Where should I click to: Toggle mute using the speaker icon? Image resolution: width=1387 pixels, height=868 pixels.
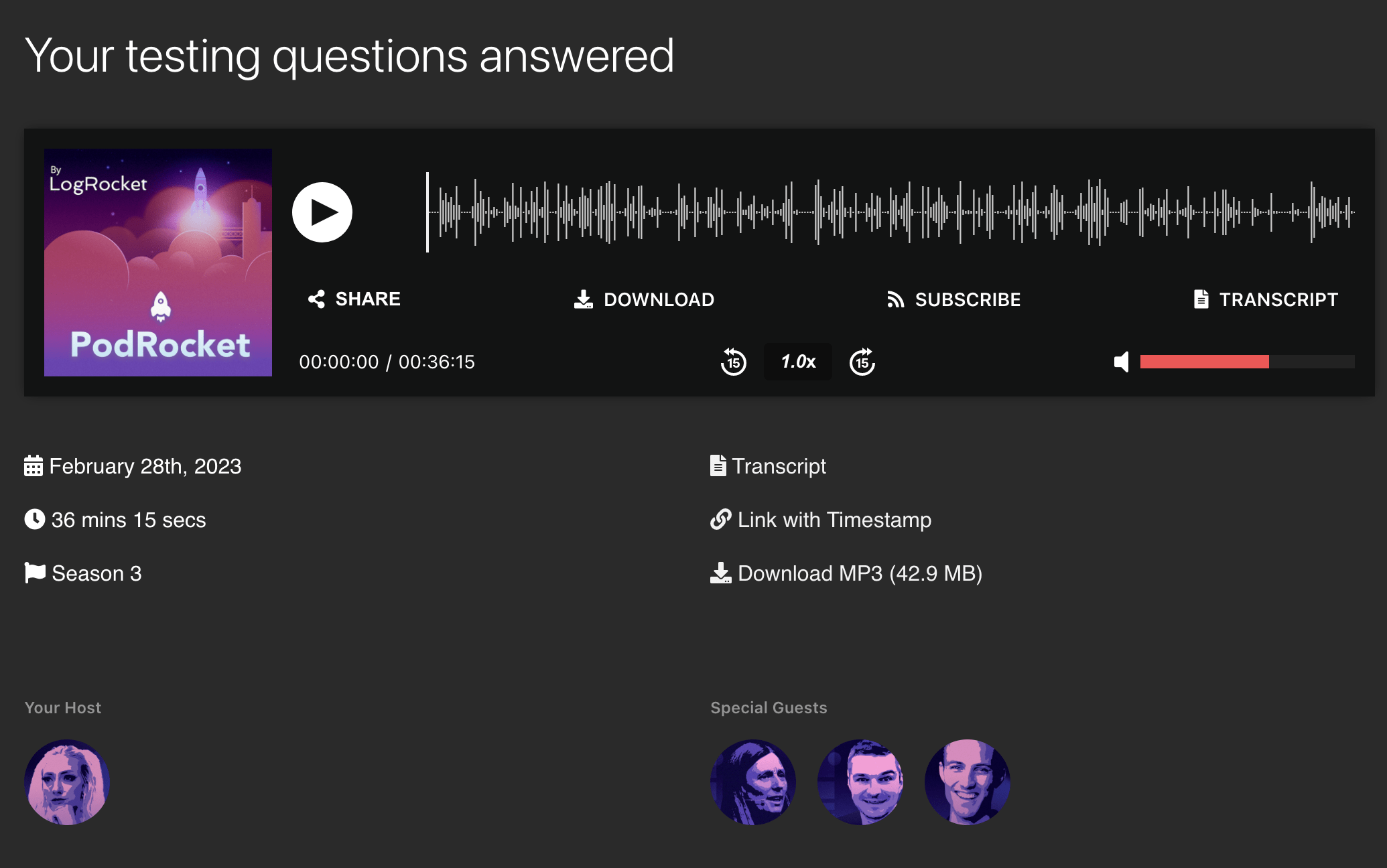1122,362
